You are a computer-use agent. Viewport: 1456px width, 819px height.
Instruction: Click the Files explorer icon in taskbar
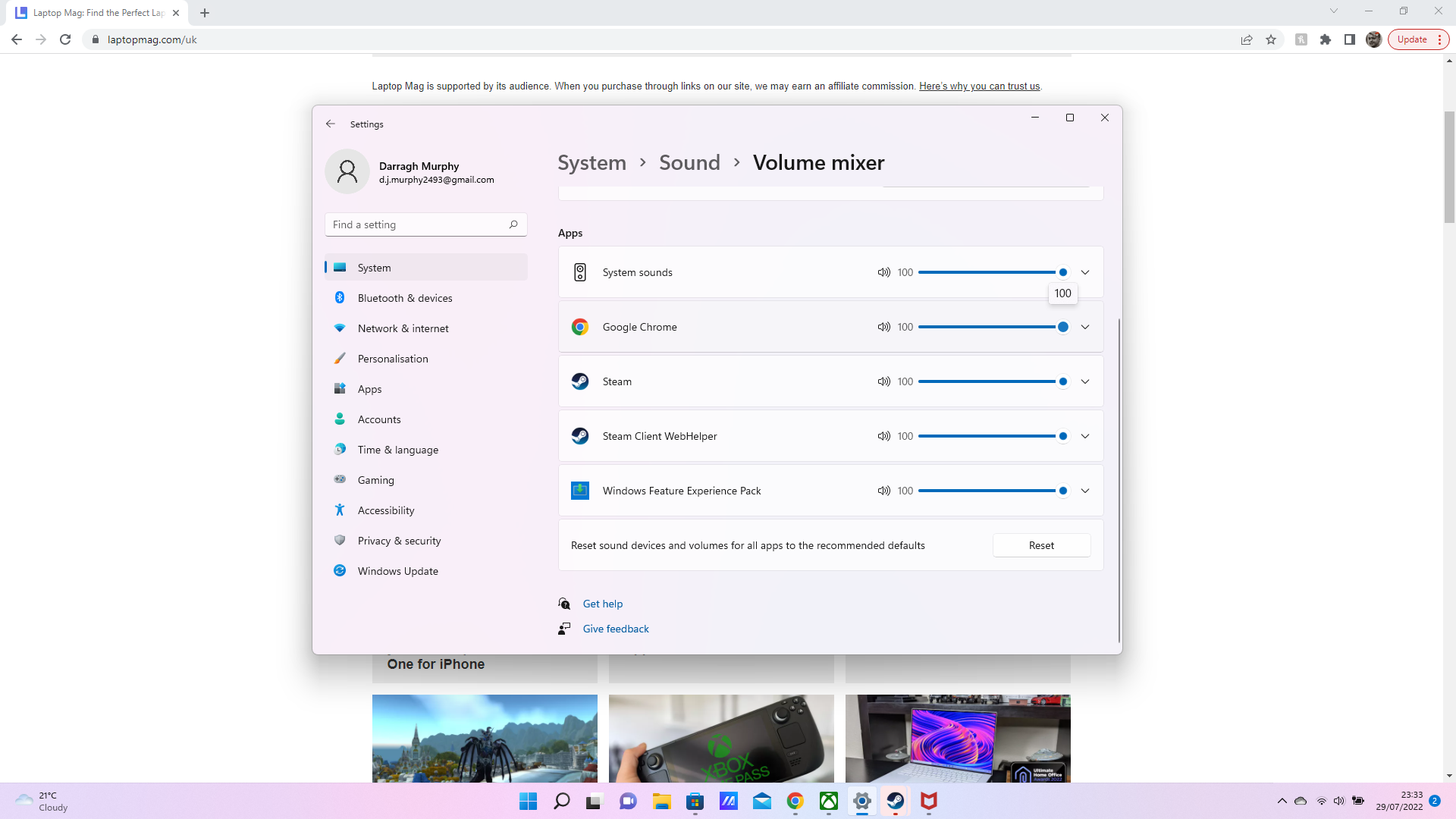pyautogui.click(x=661, y=801)
